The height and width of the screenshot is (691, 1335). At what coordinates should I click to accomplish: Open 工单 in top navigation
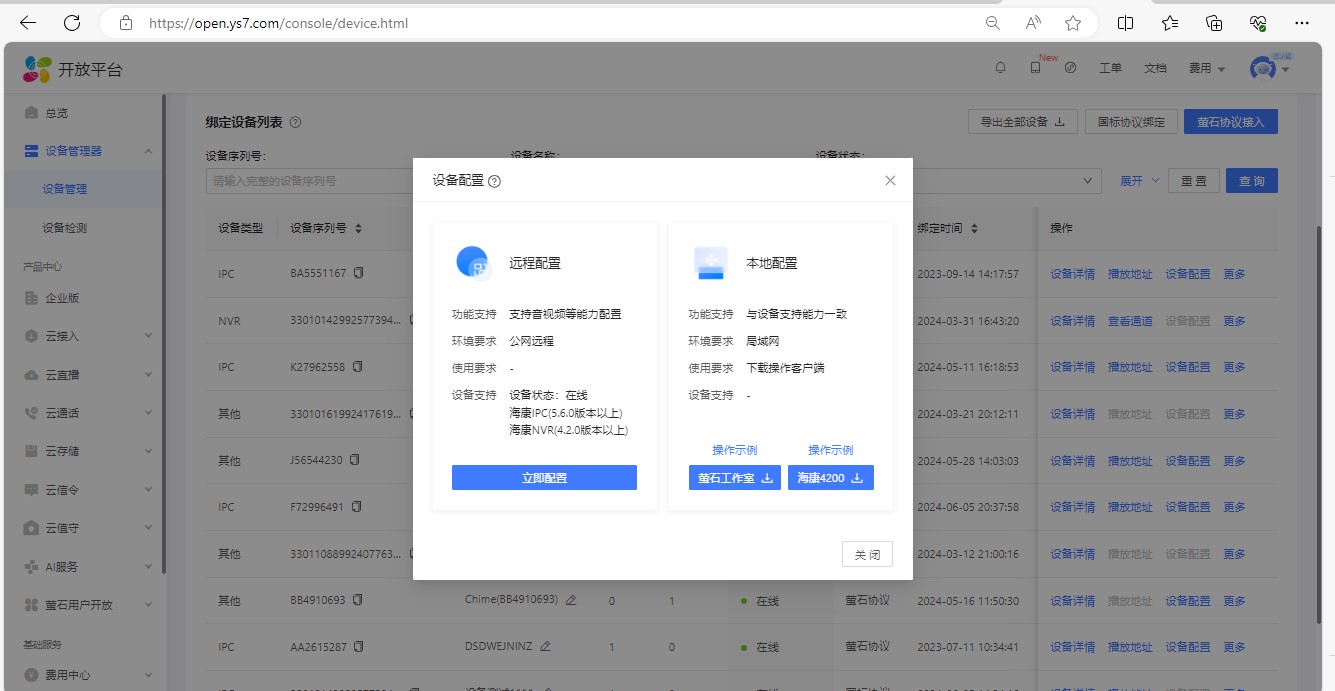coord(1110,68)
